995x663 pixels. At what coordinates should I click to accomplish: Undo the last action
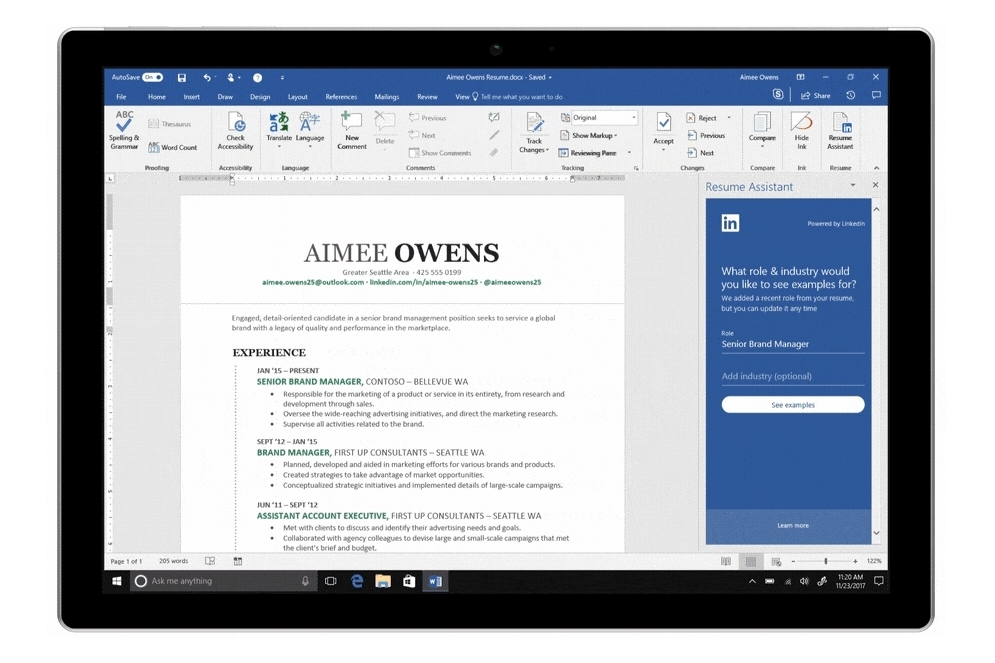(x=207, y=77)
